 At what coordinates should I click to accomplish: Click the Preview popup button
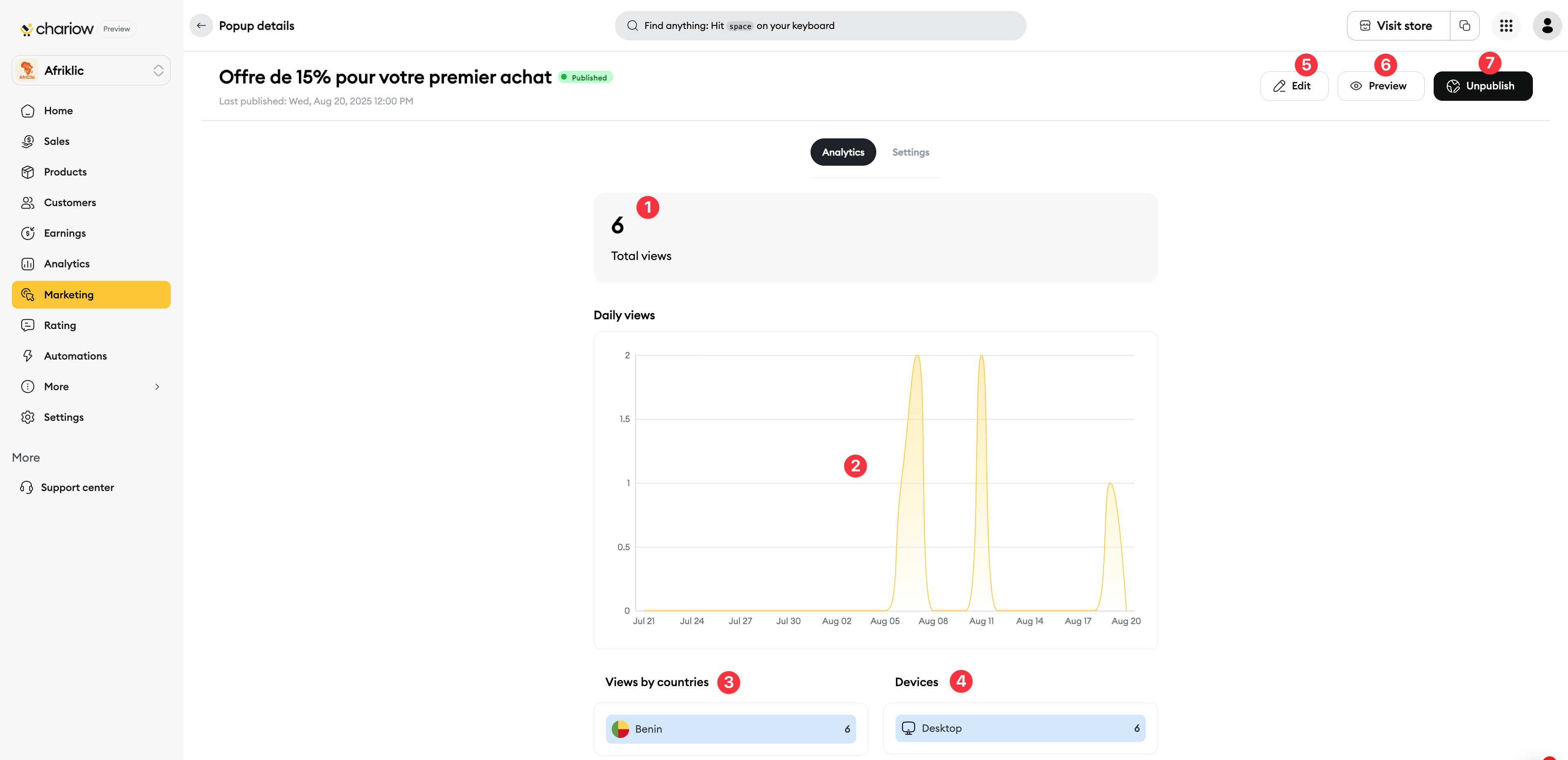click(x=1380, y=86)
